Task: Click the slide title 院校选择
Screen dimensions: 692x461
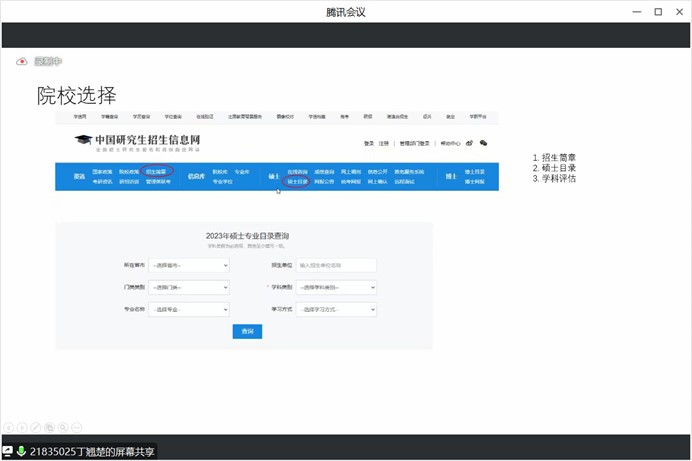Action: 76,96
